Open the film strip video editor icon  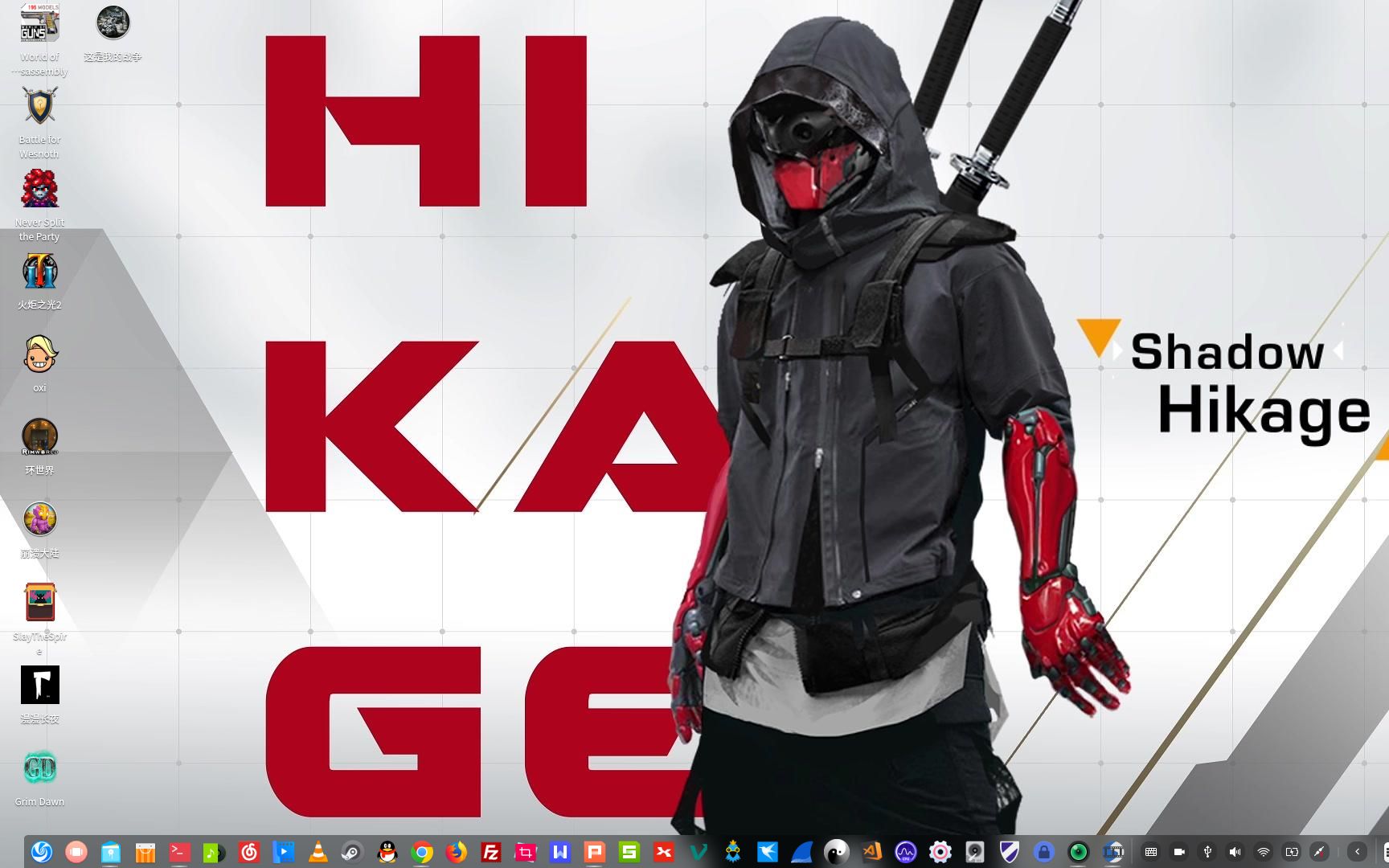pyautogui.click(x=1113, y=851)
